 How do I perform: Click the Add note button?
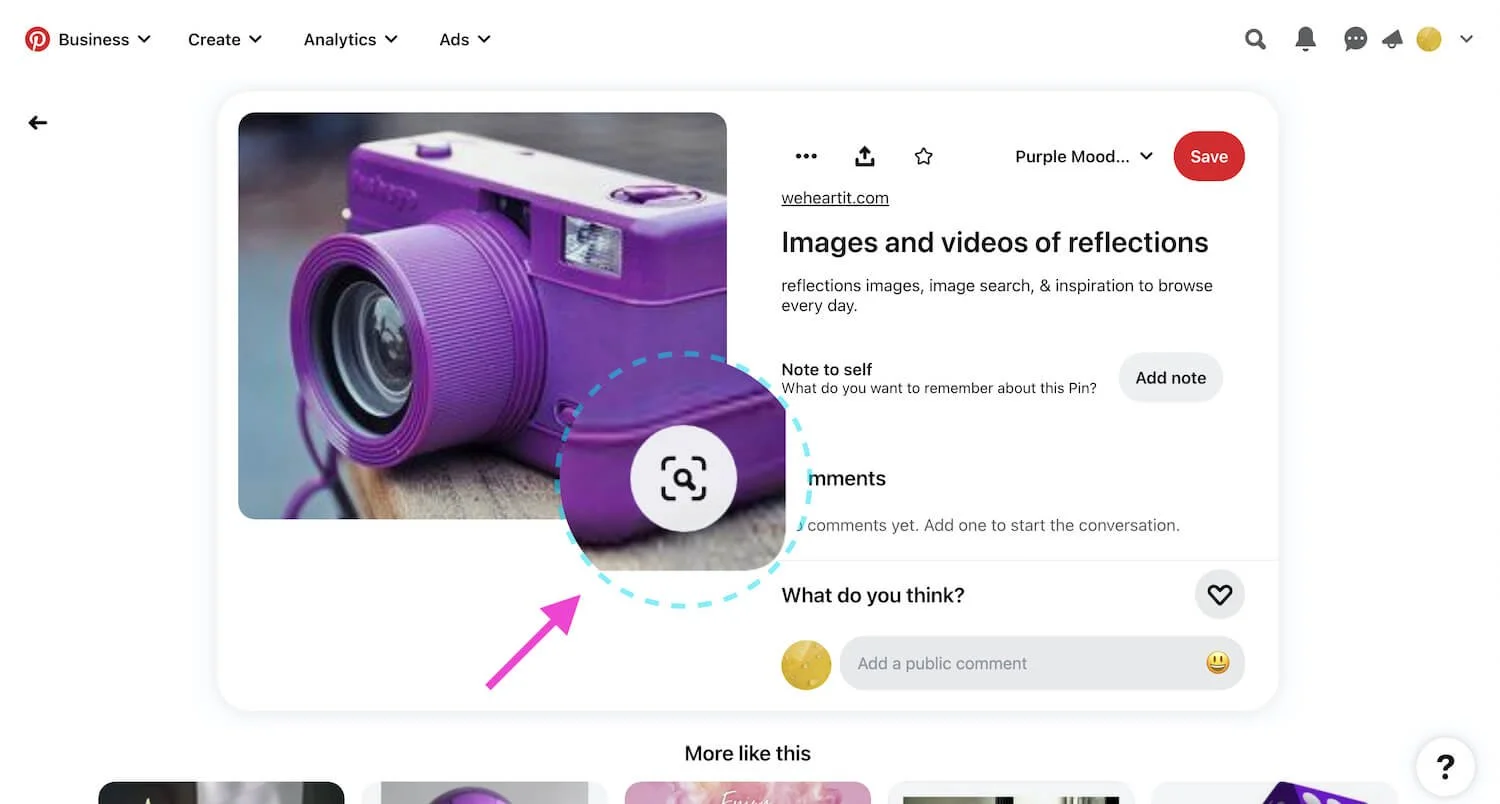[x=1171, y=378]
